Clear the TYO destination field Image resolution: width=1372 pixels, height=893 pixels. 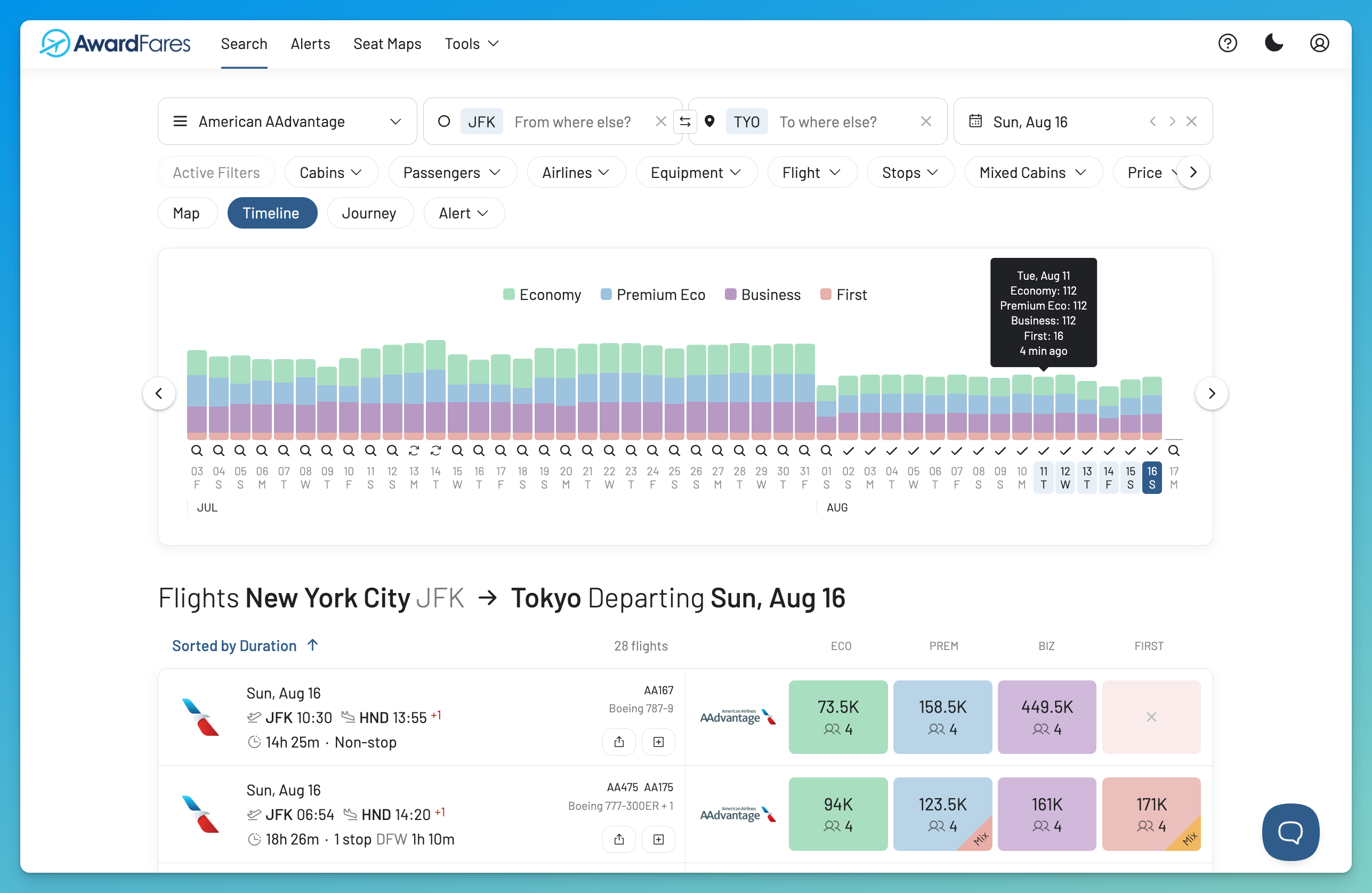pos(926,121)
